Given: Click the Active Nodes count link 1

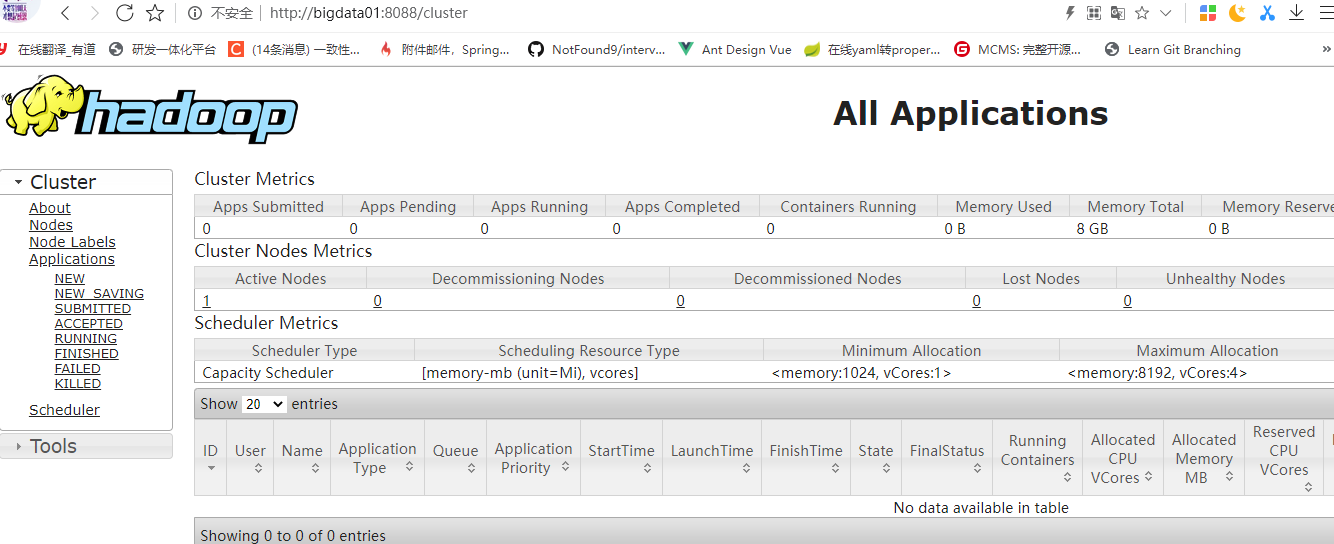Looking at the screenshot, I should (x=206, y=301).
